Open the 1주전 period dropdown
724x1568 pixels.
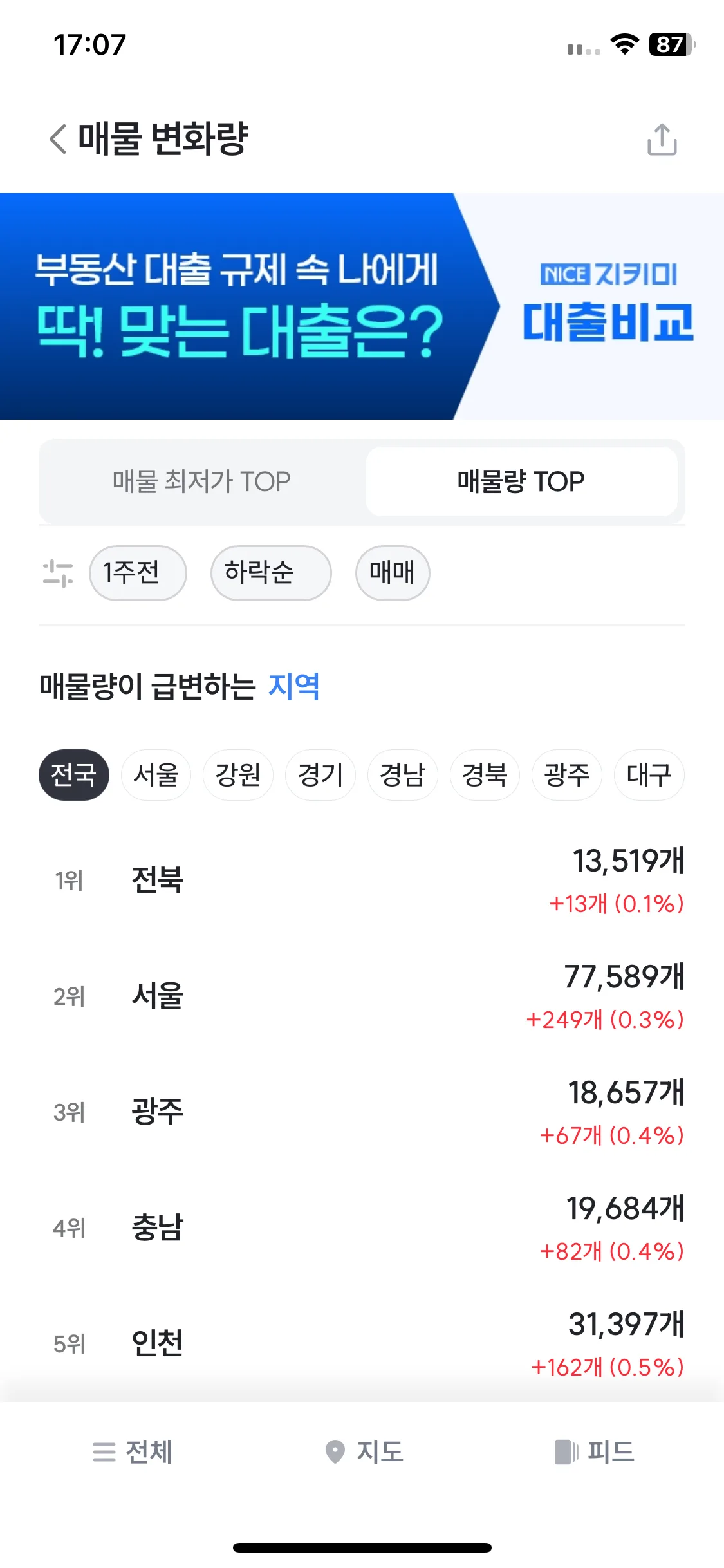coord(138,573)
